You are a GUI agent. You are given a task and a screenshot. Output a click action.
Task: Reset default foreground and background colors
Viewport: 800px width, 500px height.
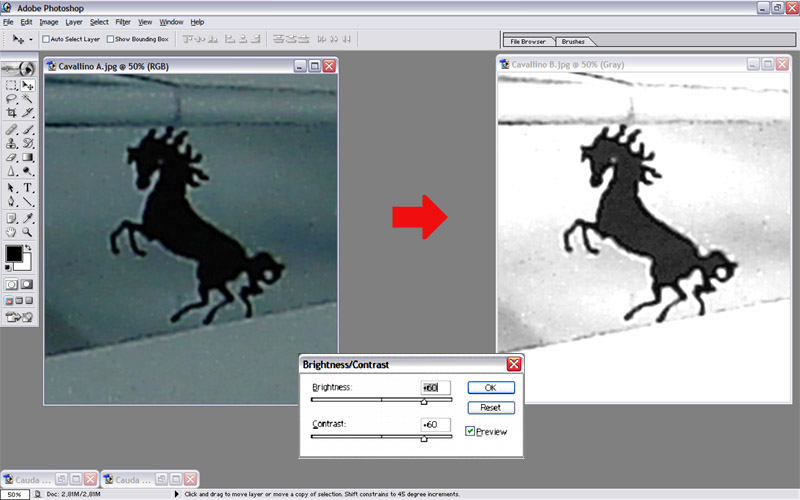point(8,267)
